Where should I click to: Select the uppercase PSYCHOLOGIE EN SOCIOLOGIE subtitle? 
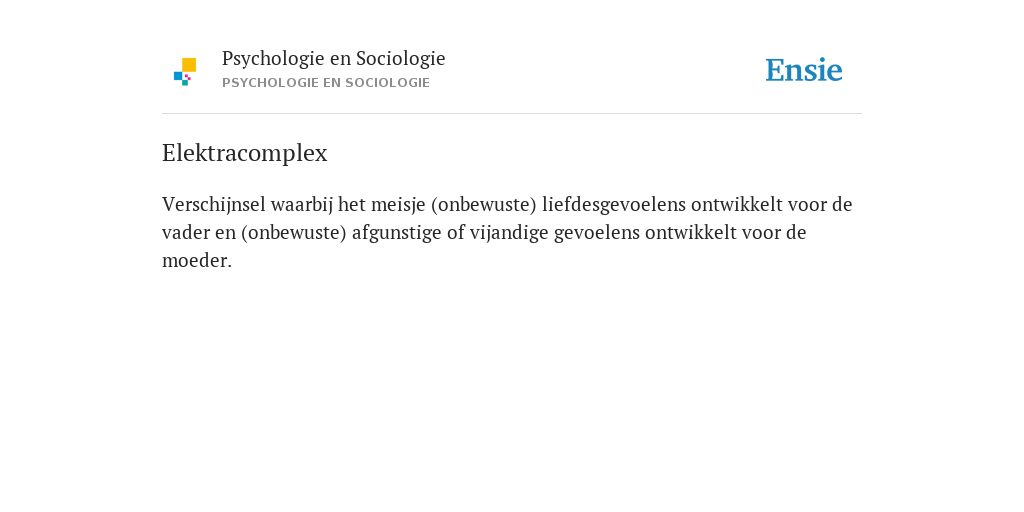pos(326,83)
